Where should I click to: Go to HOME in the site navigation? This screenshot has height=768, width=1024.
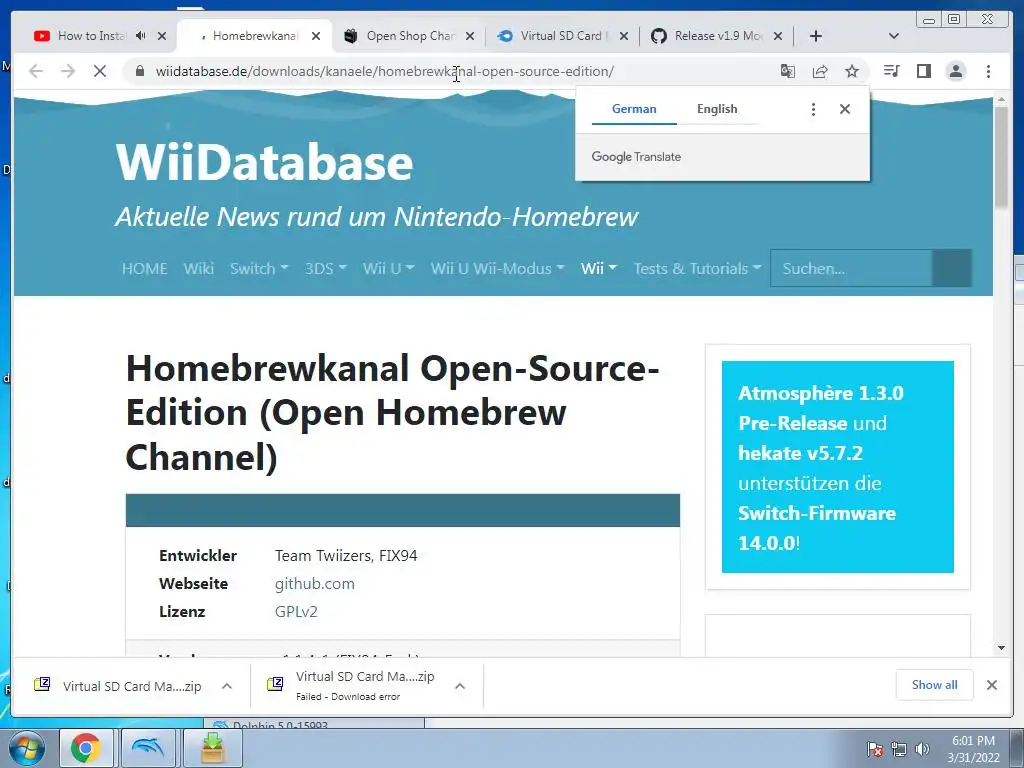(x=144, y=268)
